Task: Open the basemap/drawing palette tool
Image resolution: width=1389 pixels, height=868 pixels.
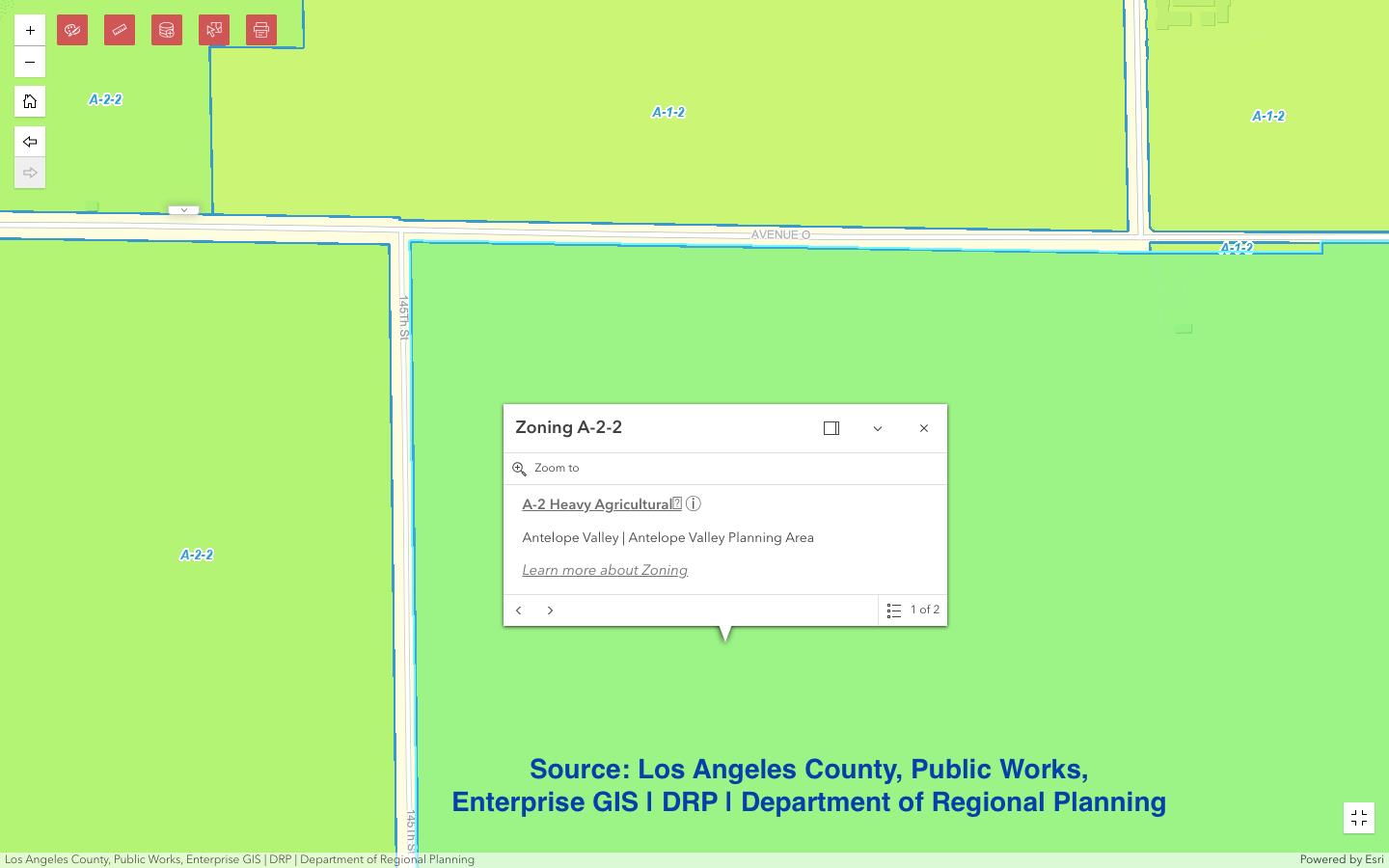Action: point(72,30)
